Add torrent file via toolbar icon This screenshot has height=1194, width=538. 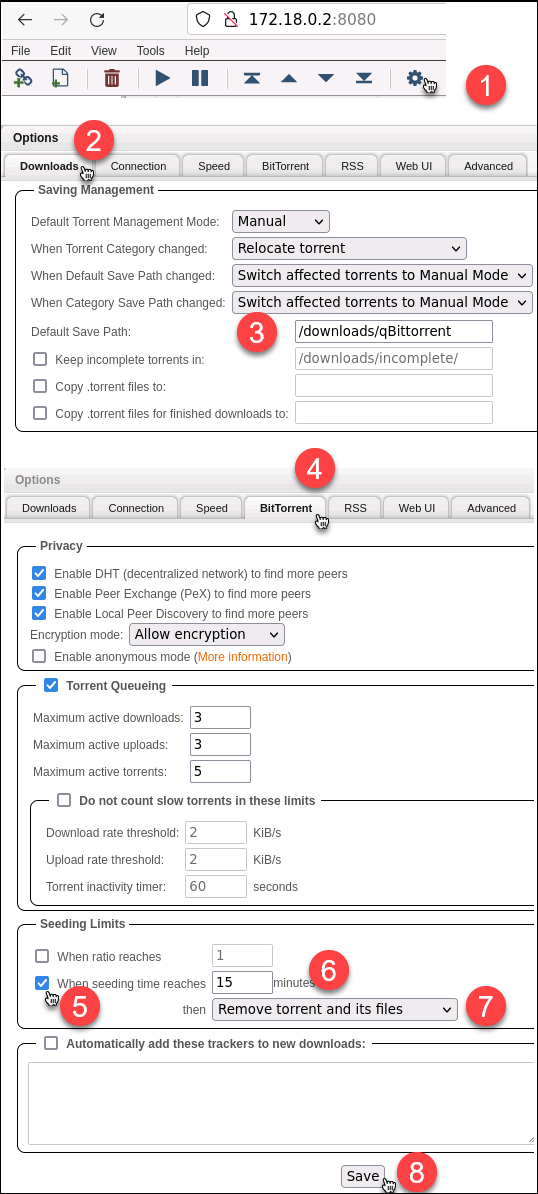click(x=60, y=78)
